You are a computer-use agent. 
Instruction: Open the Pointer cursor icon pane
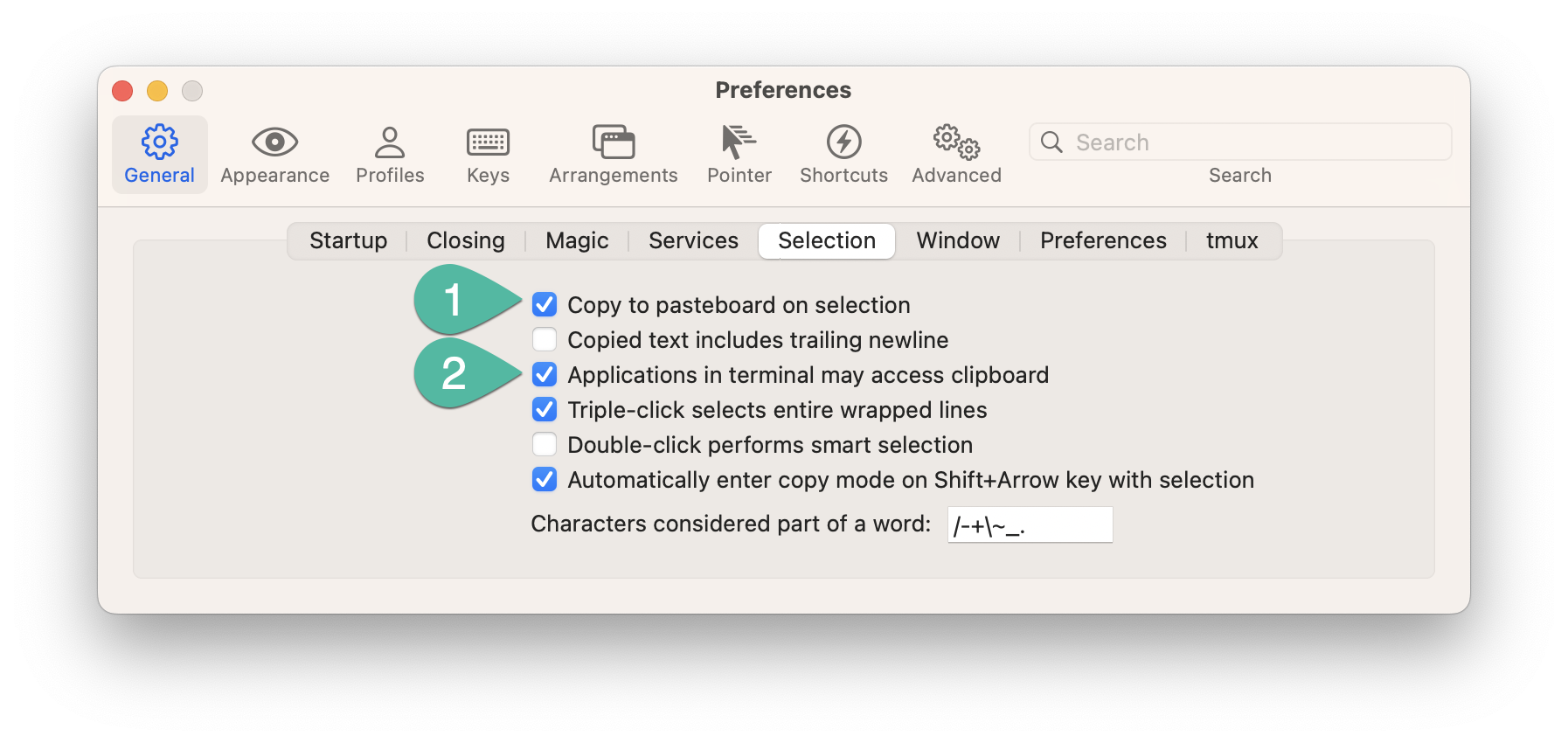tap(739, 155)
